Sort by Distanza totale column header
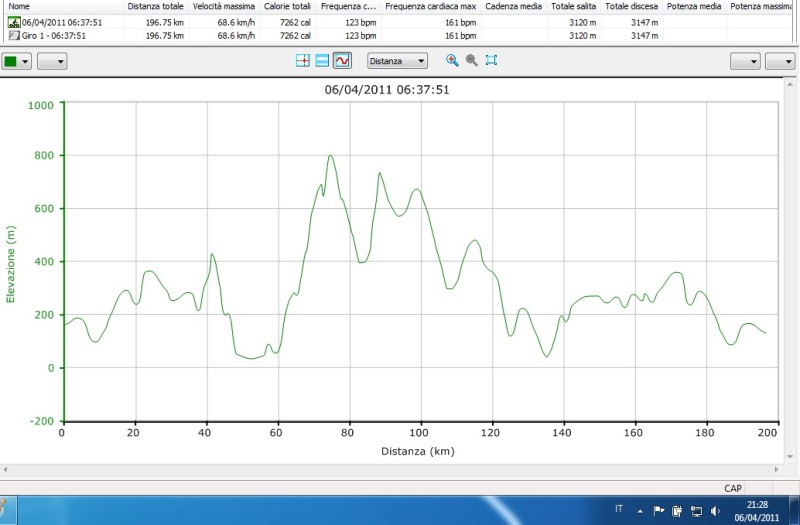Viewport: 800px width, 525px height. [x=155, y=6]
